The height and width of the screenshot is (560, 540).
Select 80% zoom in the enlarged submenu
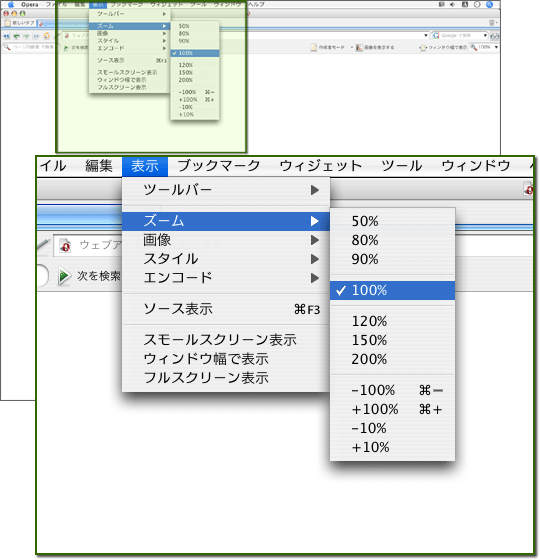coord(392,240)
